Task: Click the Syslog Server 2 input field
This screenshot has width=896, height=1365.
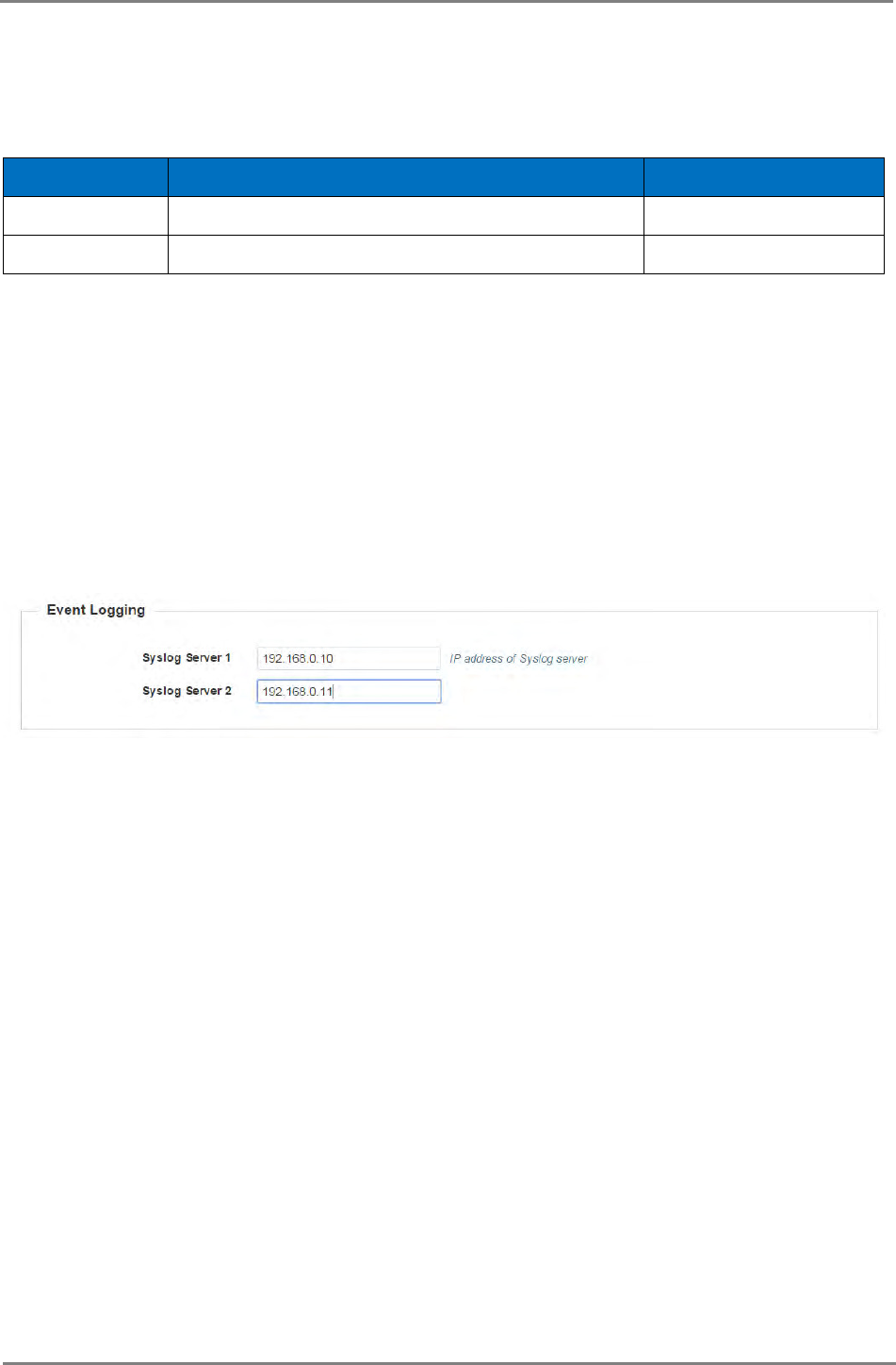Action: pos(349,691)
